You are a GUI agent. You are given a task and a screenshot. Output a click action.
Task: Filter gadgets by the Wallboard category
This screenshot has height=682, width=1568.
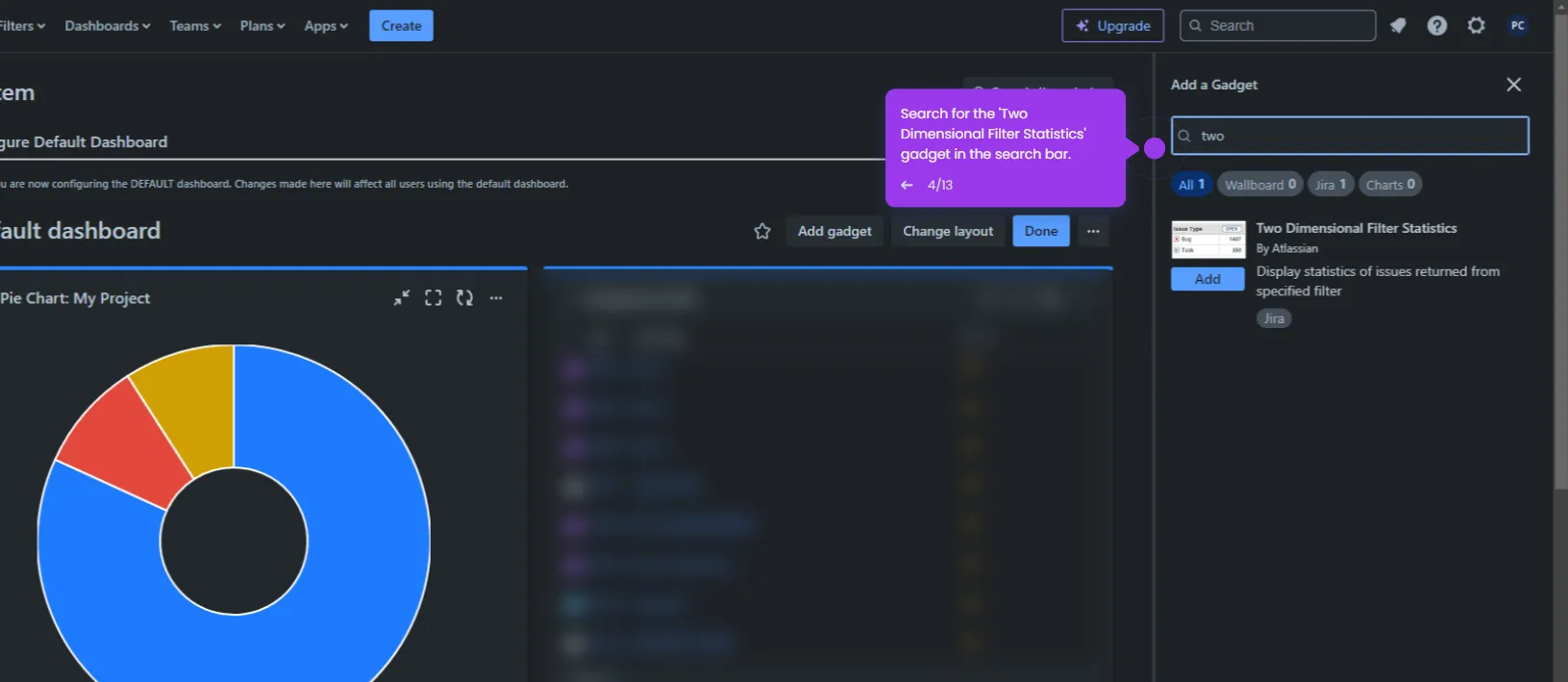1260,185
